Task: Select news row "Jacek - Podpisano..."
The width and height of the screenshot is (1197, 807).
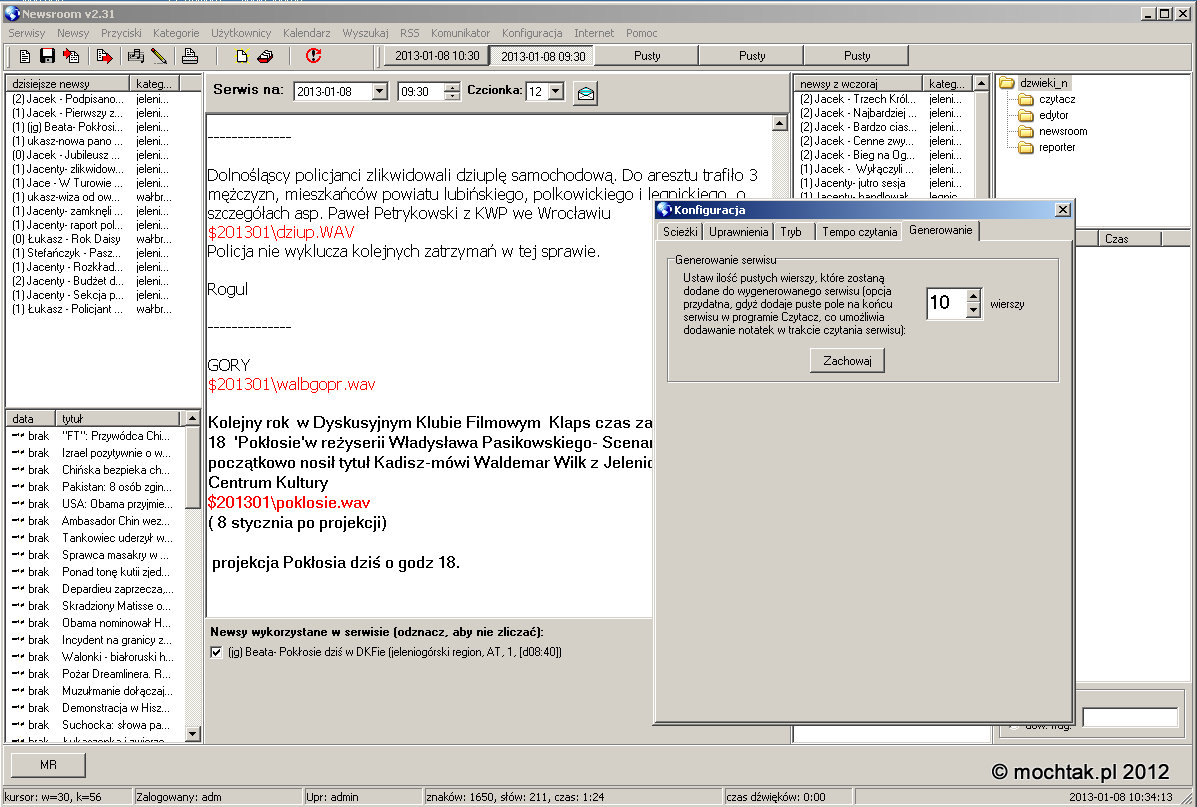Action: click(68, 99)
